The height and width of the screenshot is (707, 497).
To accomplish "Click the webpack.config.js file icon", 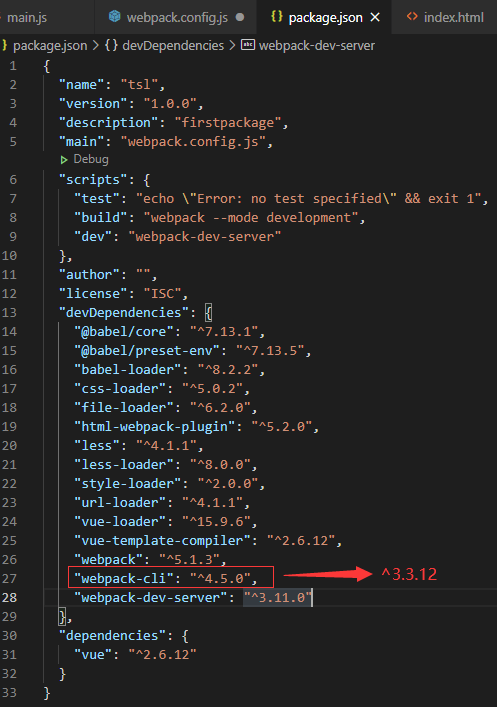I will point(115,17).
